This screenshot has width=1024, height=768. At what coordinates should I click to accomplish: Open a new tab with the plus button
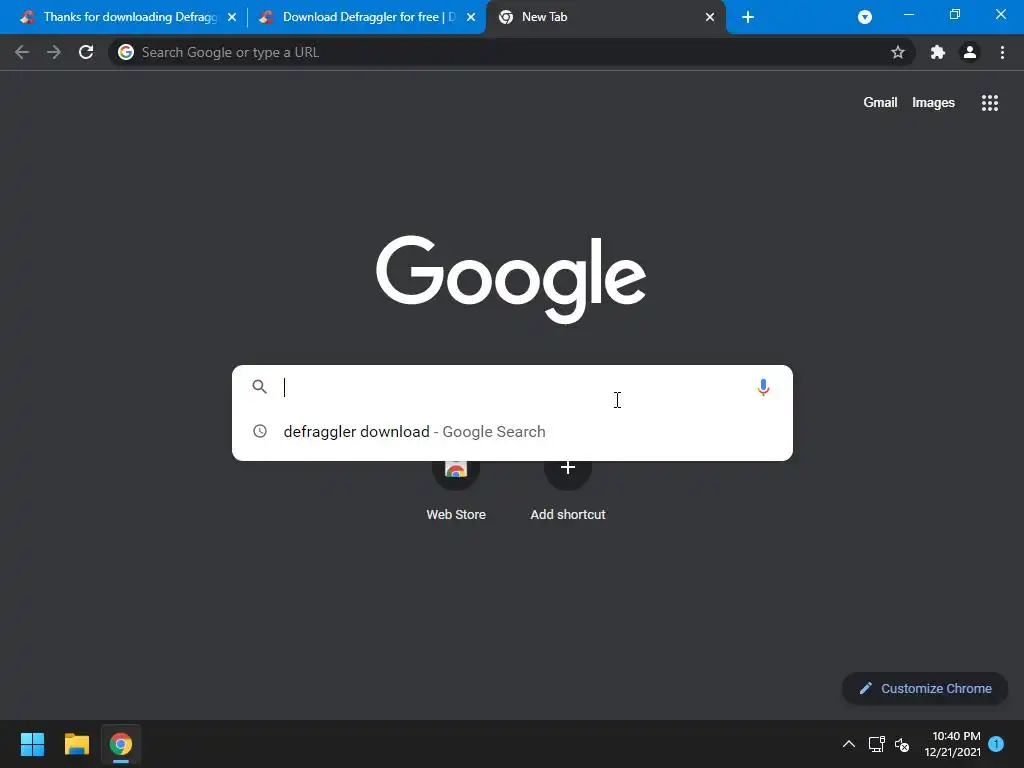748,17
